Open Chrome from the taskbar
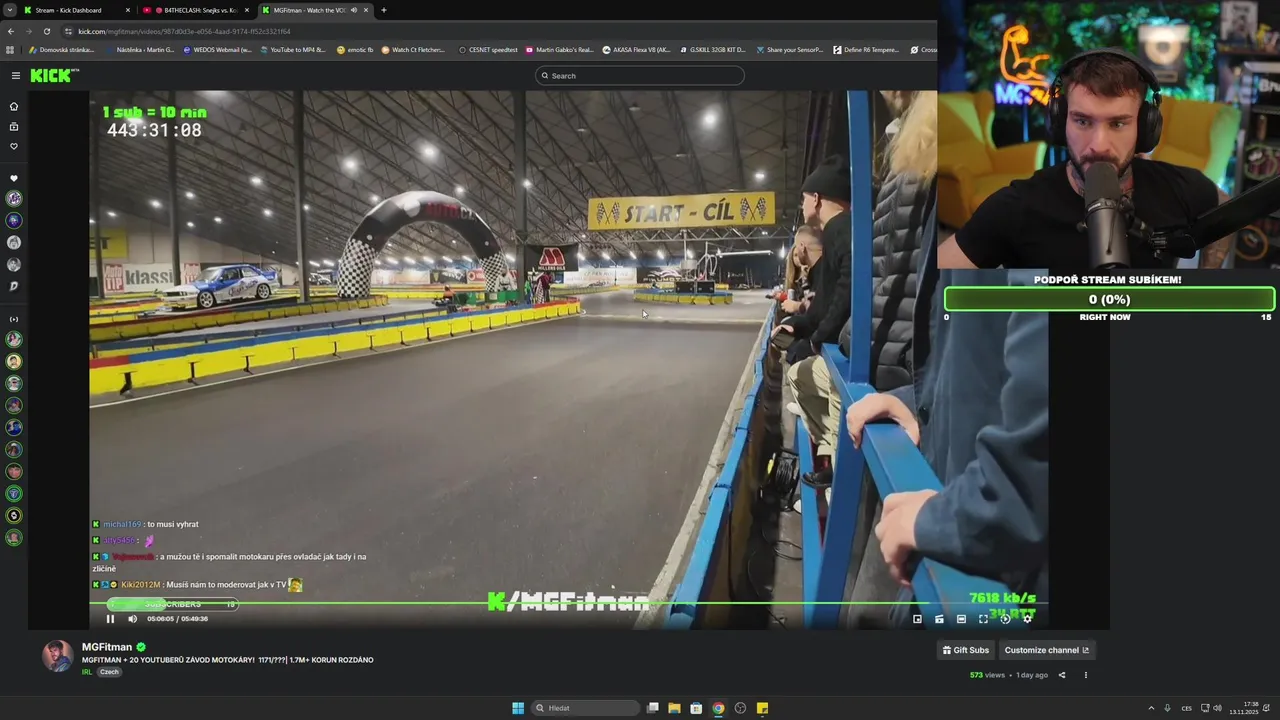1280x720 pixels. 718,708
